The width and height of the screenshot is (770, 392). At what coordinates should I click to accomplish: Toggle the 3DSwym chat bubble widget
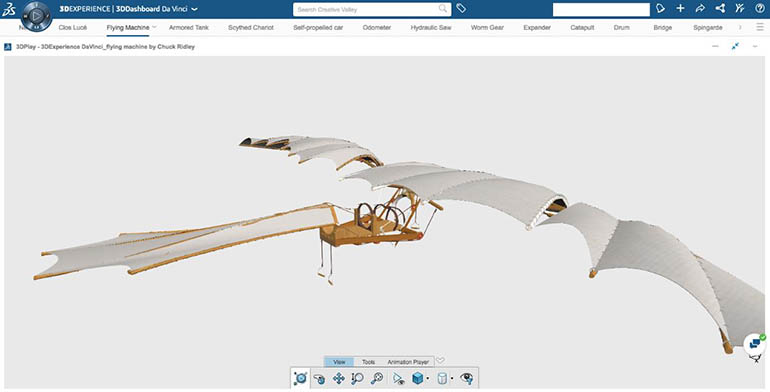pyautogui.click(x=755, y=344)
